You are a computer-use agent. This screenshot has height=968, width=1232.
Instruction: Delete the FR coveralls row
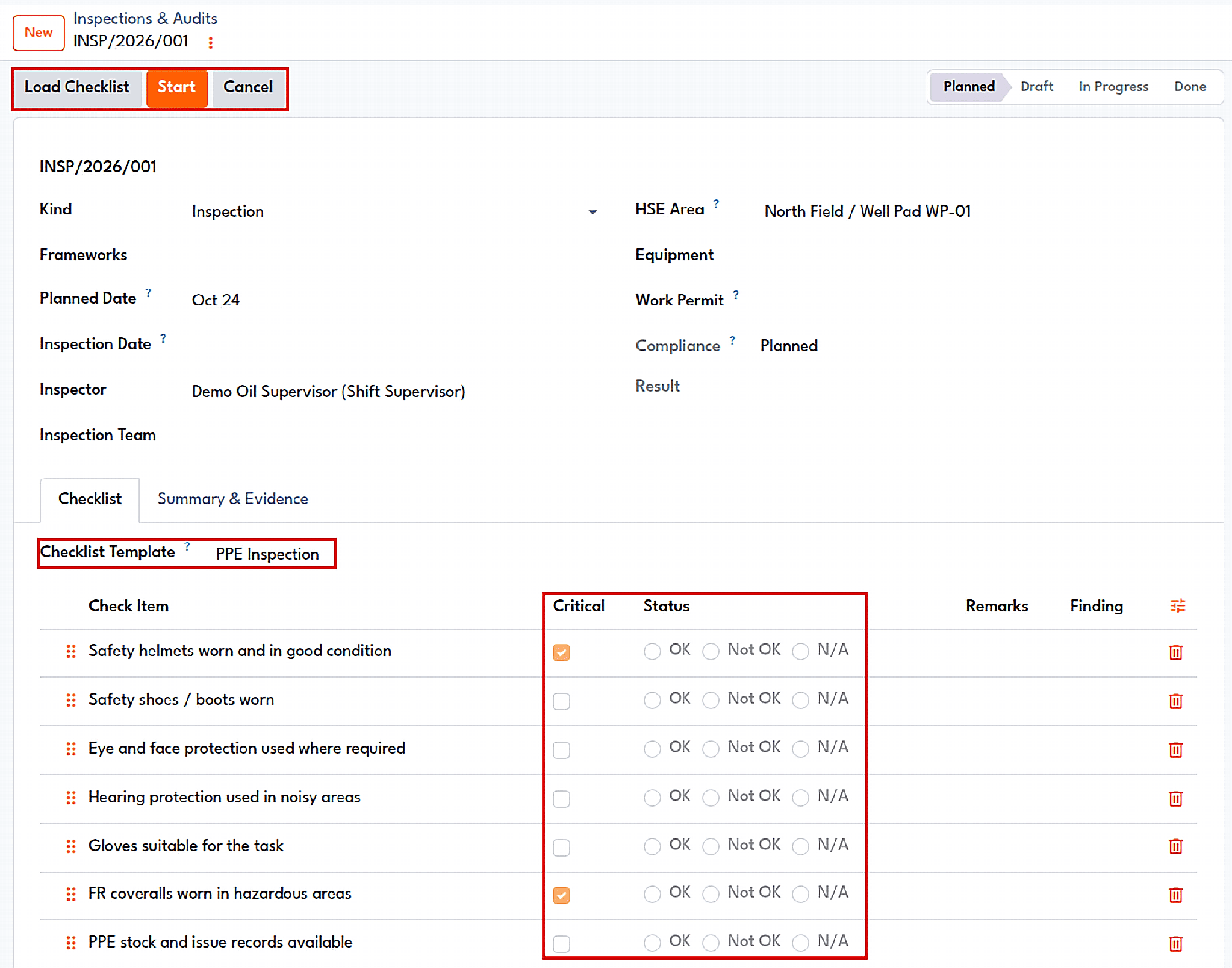click(x=1175, y=895)
